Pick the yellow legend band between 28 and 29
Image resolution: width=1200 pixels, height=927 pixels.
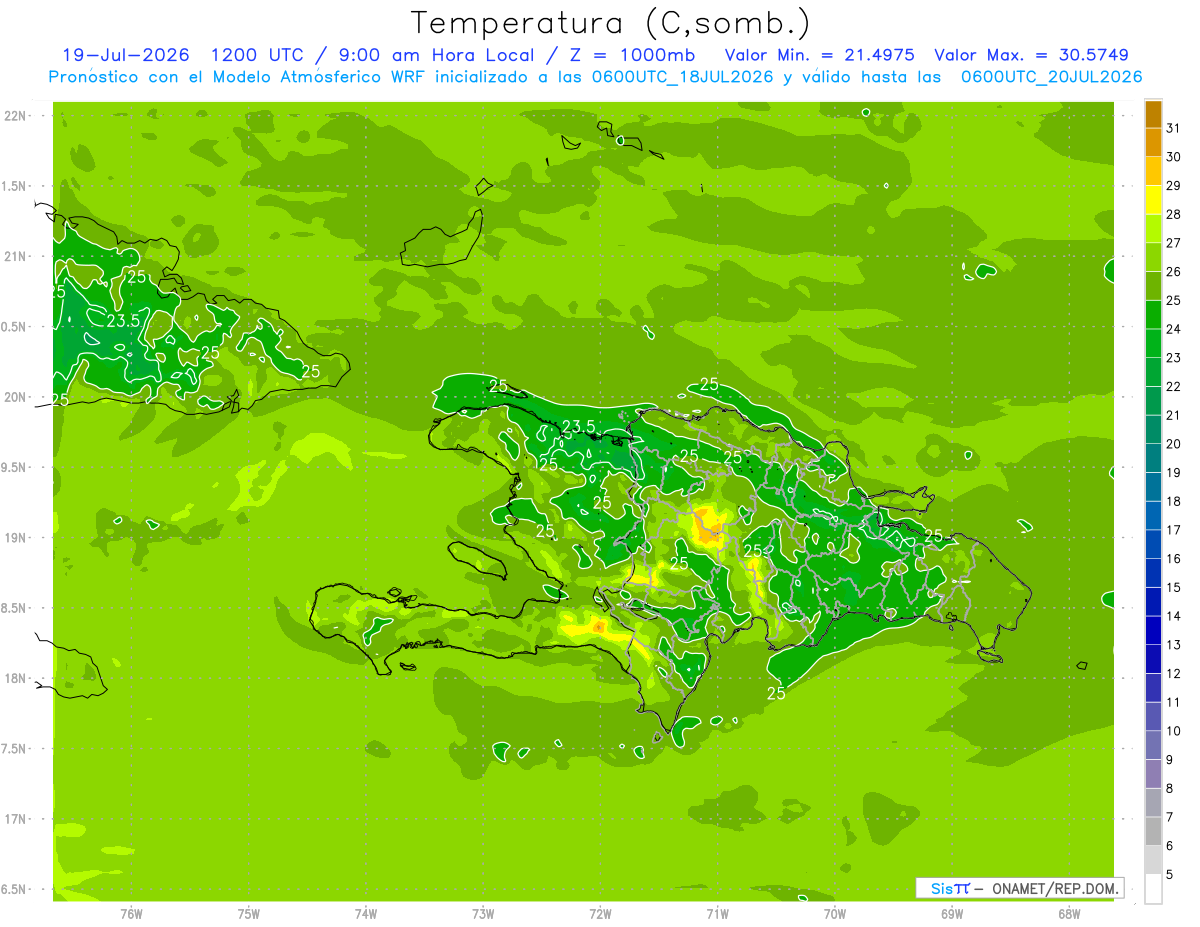pos(1153,200)
